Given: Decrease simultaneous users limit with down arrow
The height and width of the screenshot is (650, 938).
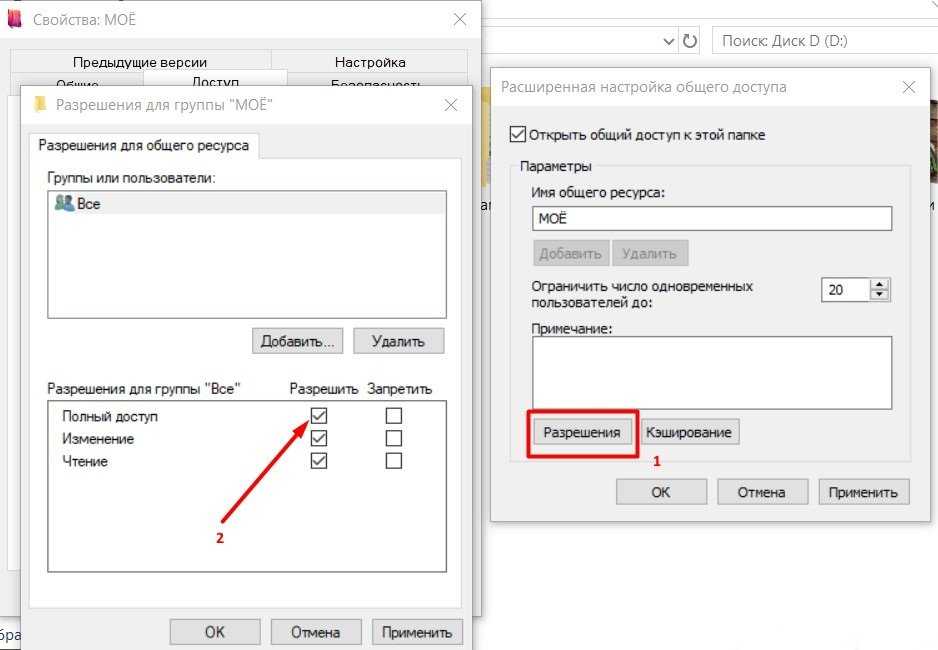Looking at the screenshot, I should pos(879,295).
